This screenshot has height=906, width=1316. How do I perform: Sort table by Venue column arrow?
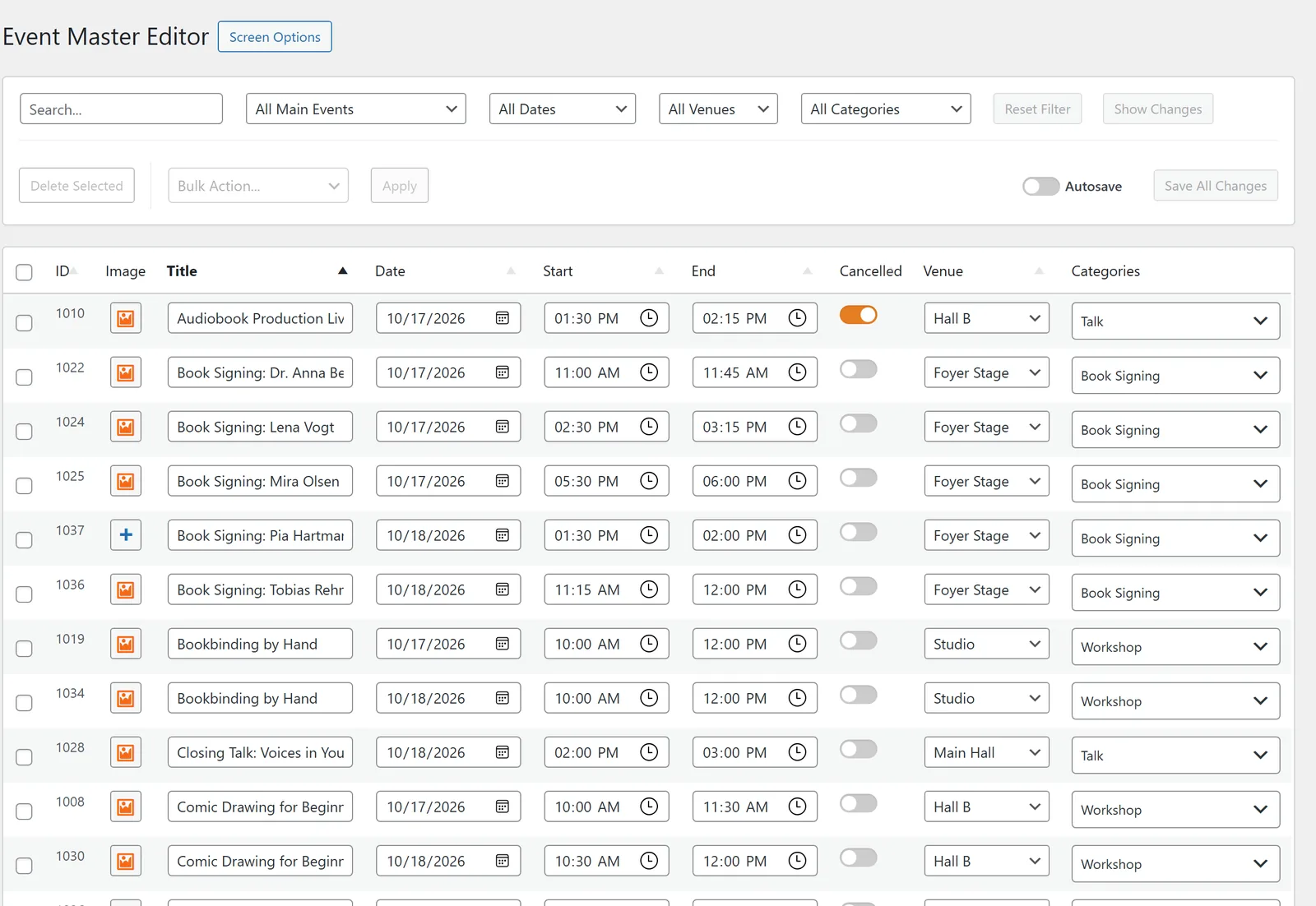tap(1039, 270)
